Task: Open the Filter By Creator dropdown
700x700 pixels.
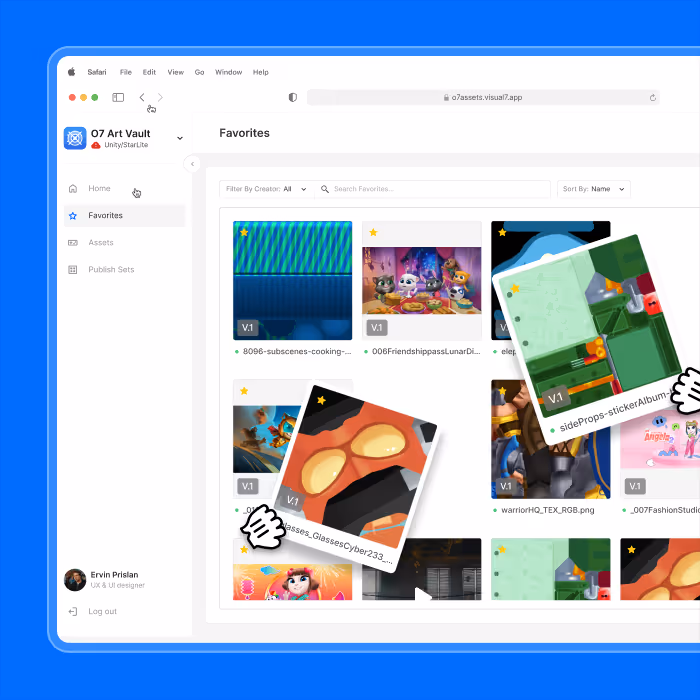Action: [x=266, y=189]
